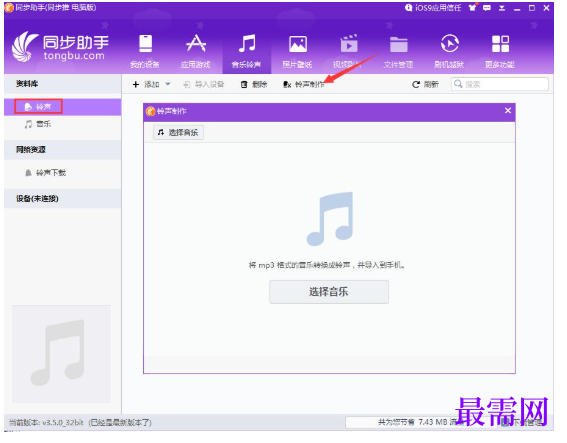The width and height of the screenshot is (567, 443).
Task: Click the 设备(未连接) device header
Action: tap(63, 199)
